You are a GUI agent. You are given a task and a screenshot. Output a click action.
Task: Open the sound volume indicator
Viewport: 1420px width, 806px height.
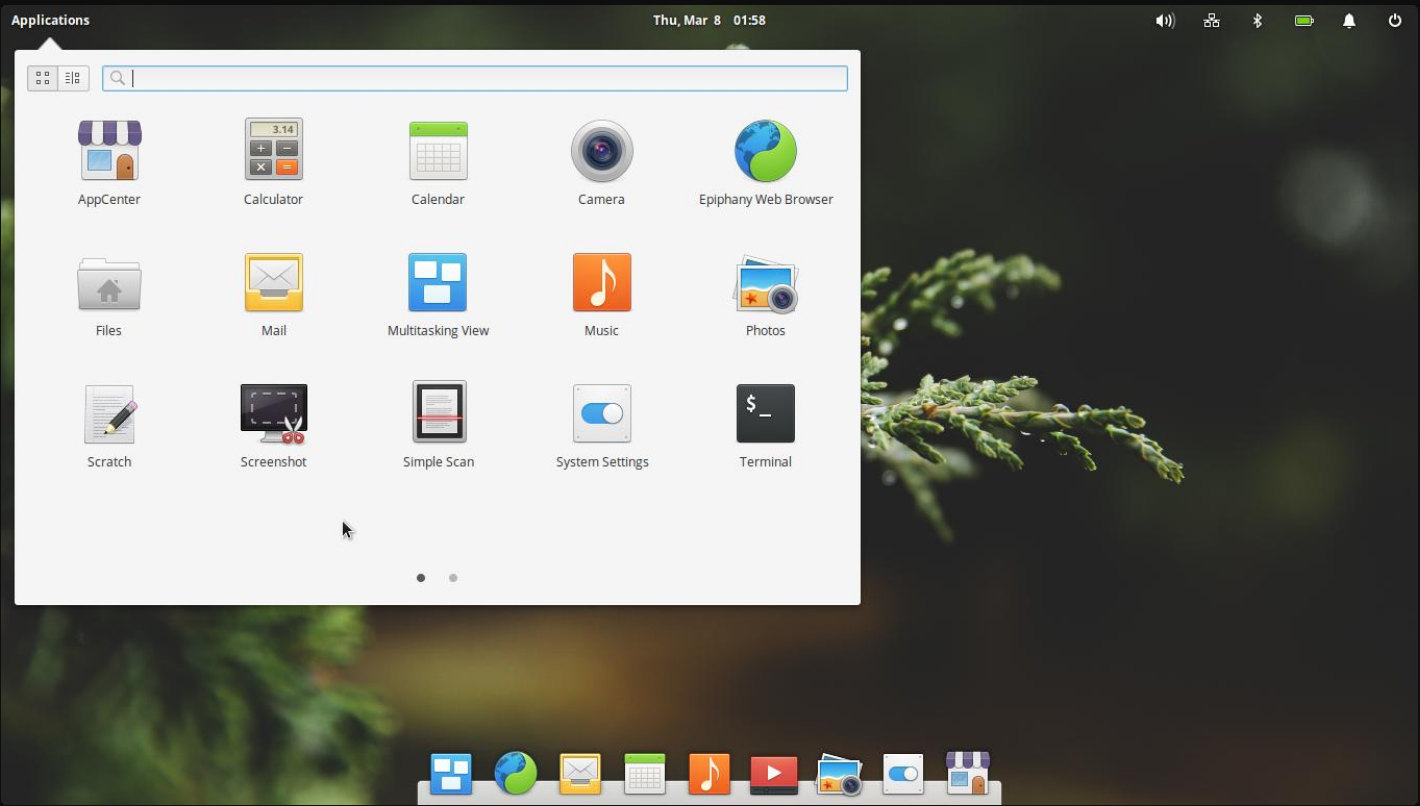(1165, 20)
